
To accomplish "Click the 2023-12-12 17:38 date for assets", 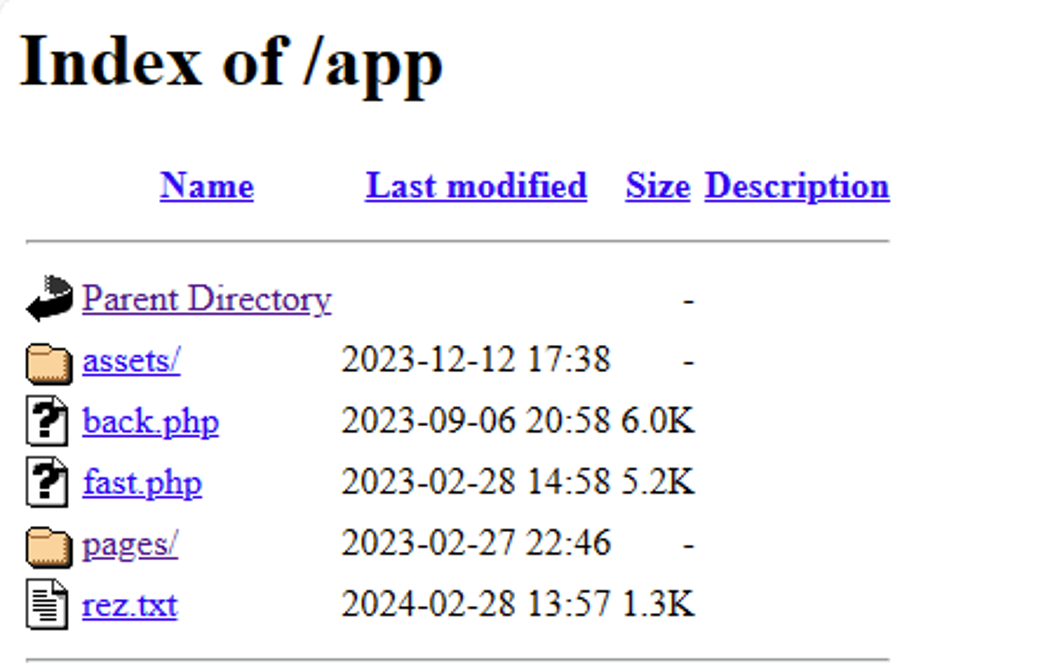I will (x=475, y=360).
